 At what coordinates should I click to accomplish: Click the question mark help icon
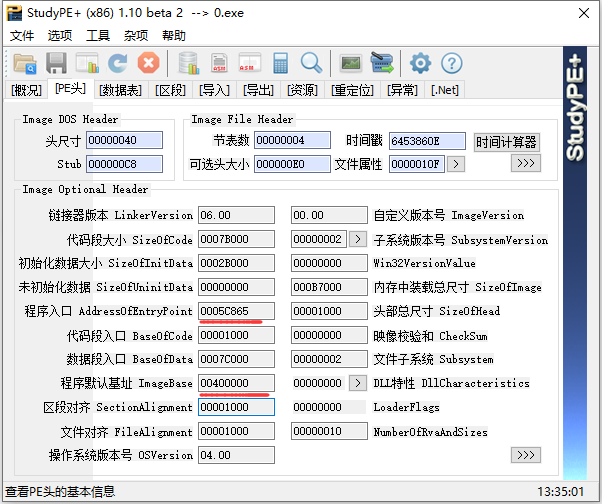(452, 63)
